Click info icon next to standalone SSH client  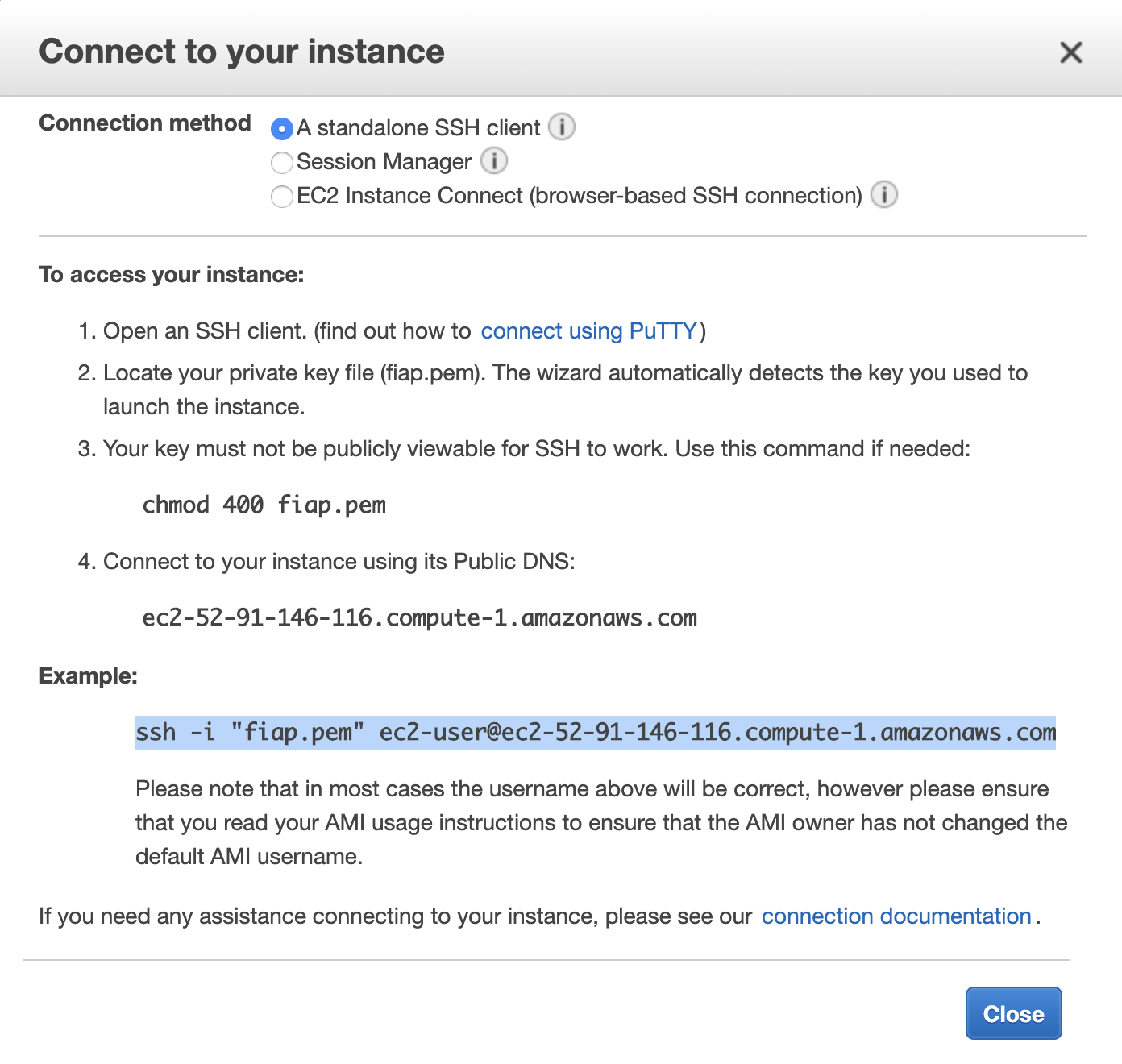click(x=562, y=127)
